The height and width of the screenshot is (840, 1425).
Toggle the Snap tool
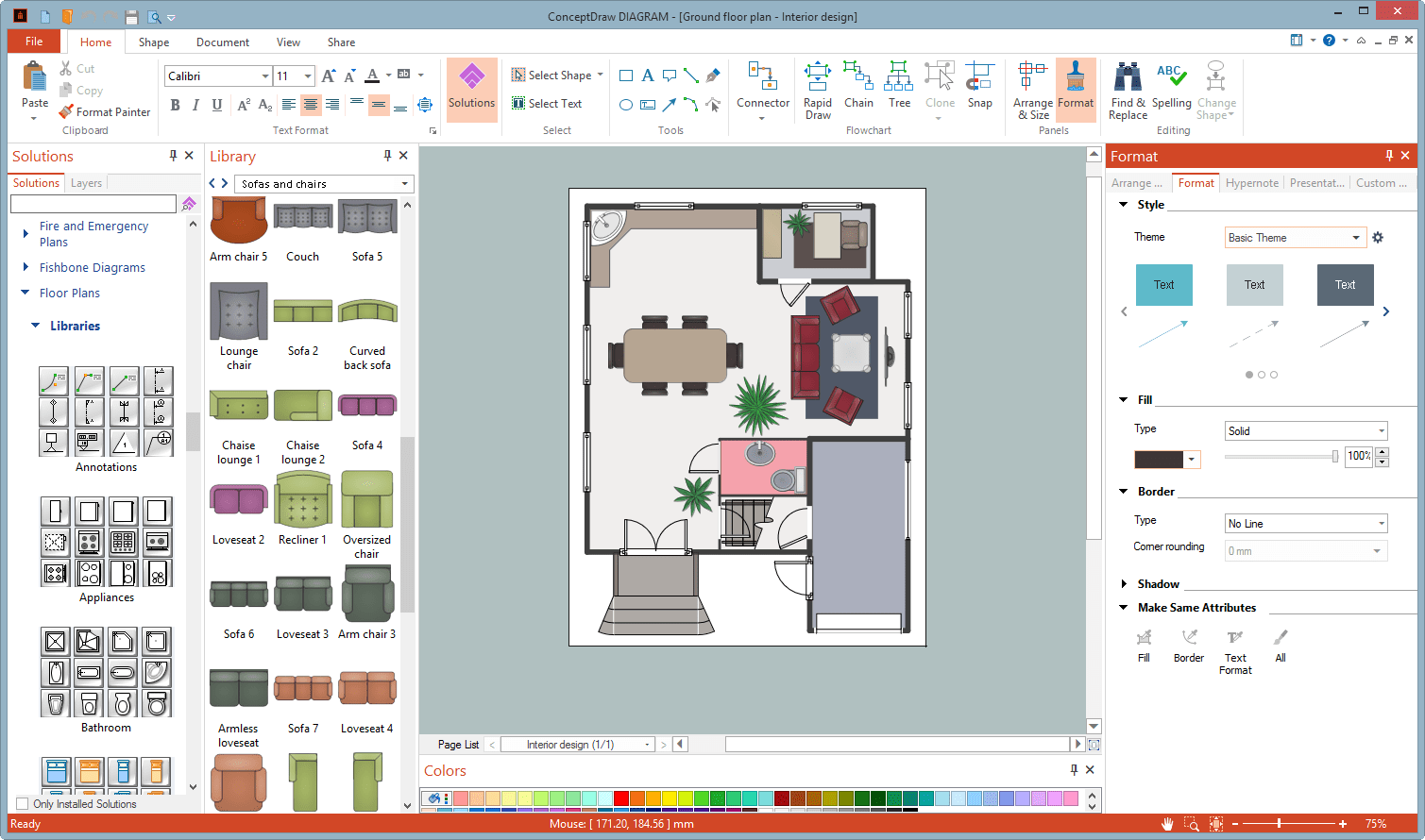pos(979,90)
